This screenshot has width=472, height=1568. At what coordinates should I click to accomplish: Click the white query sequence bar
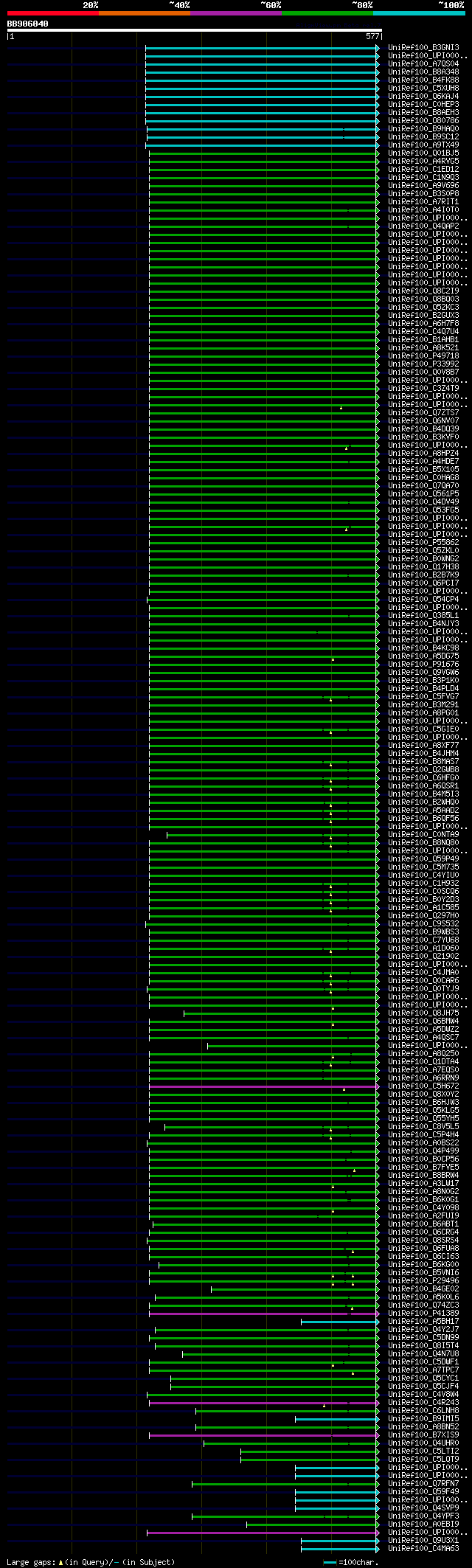[194, 30]
